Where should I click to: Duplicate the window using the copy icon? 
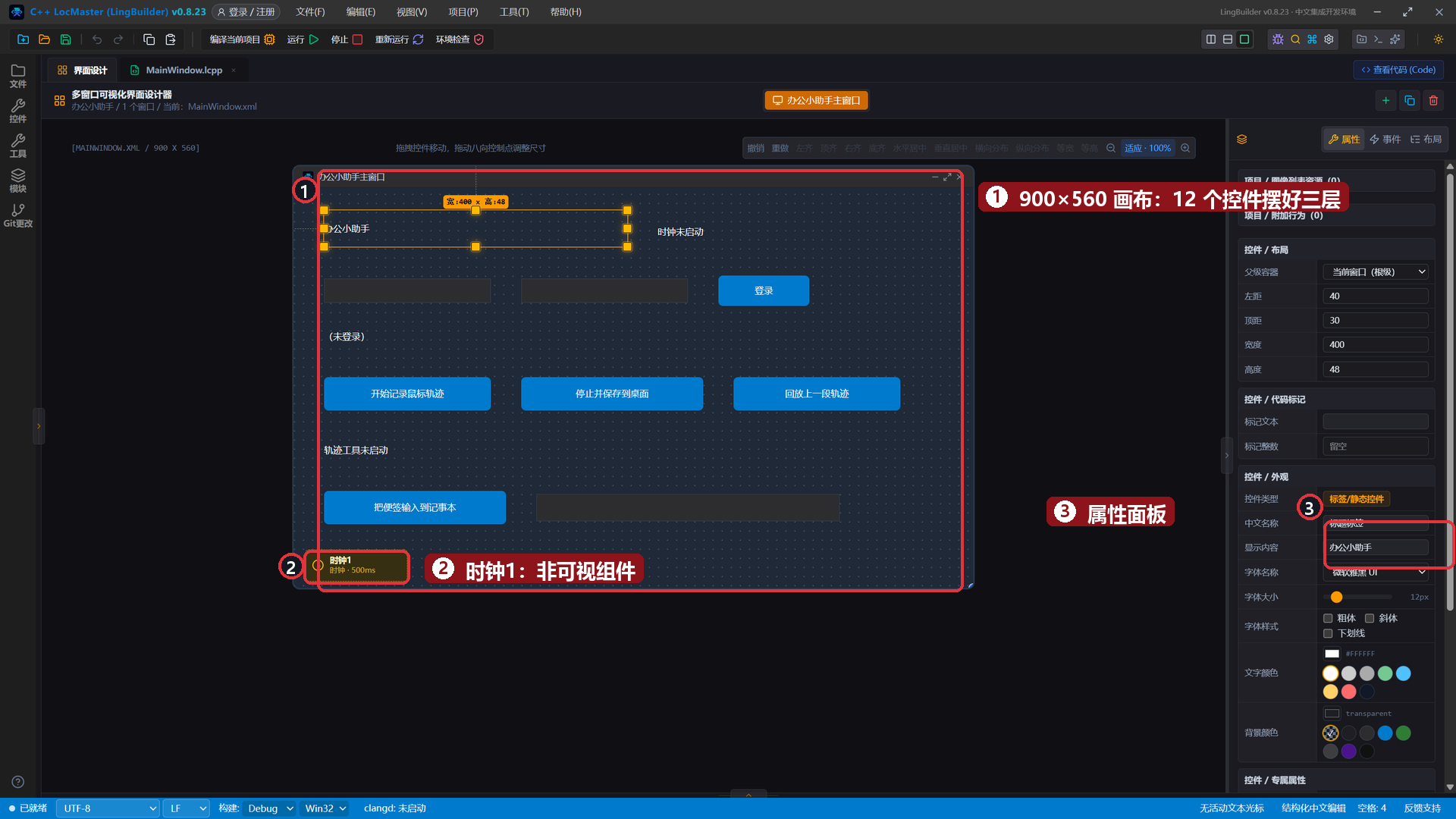tap(1410, 100)
